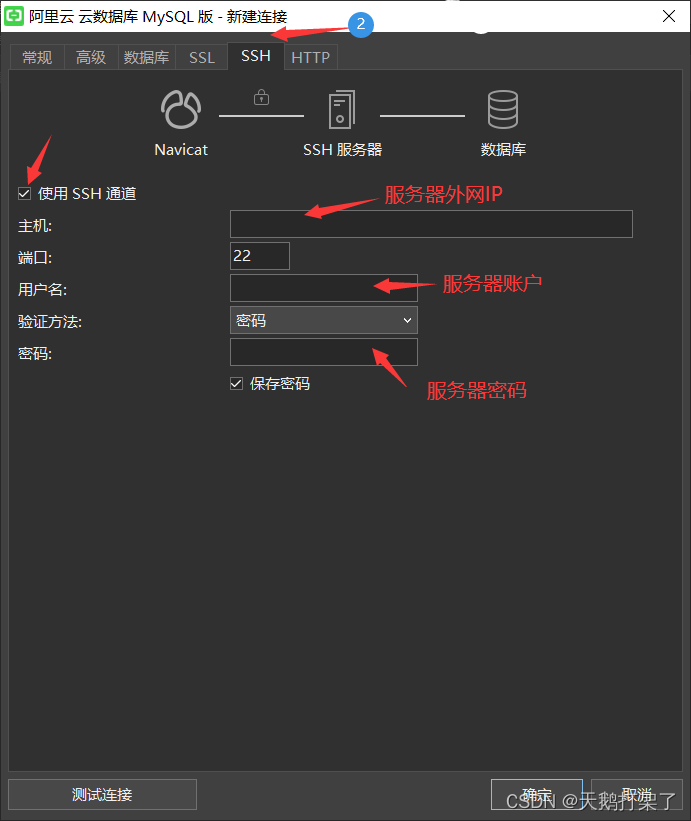Screen dimensions: 691x821
Task: Focus the 主机 host input field
Action: (x=431, y=224)
